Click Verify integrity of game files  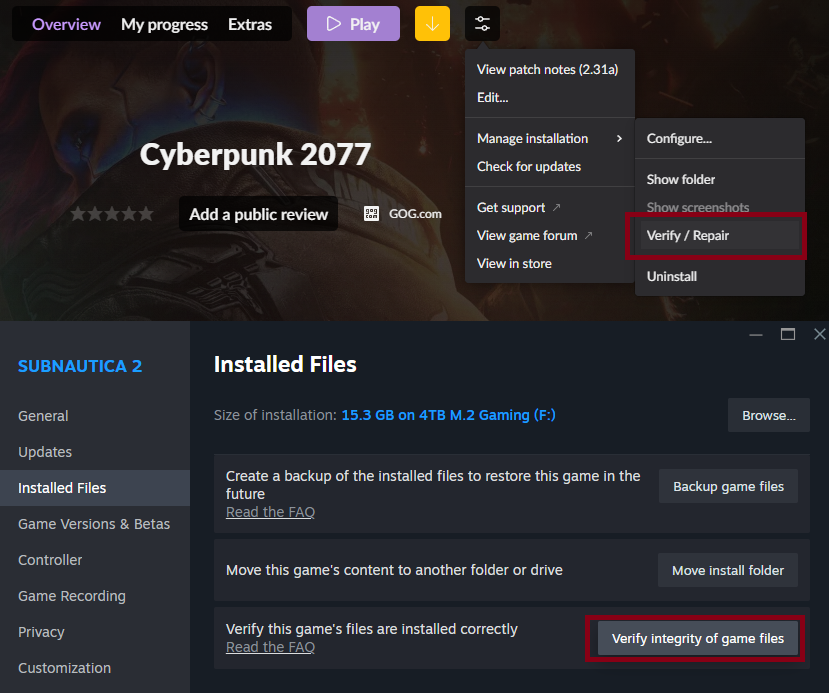[697, 639]
